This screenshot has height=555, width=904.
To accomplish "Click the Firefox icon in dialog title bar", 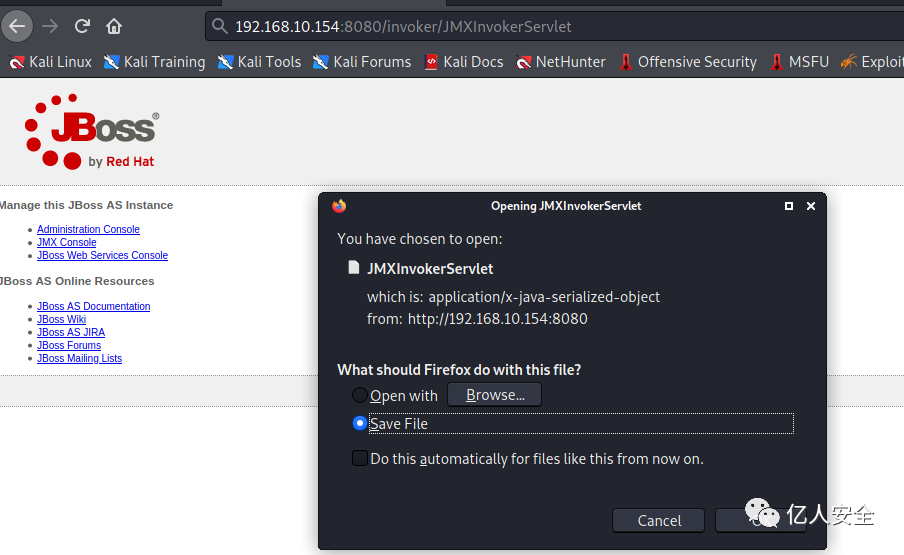I will [x=339, y=206].
